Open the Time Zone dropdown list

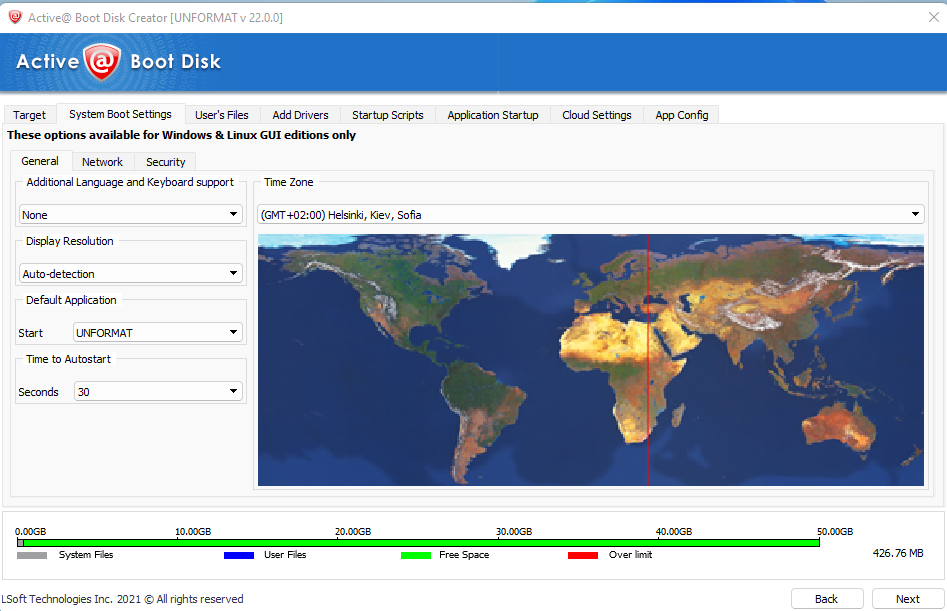(x=590, y=215)
